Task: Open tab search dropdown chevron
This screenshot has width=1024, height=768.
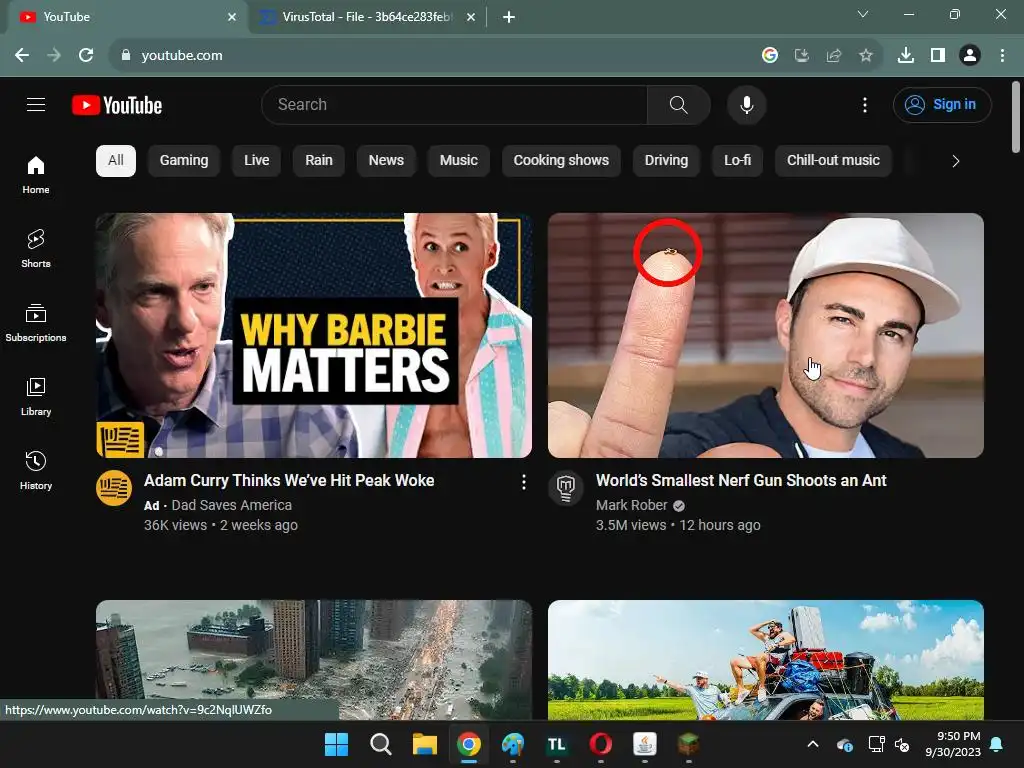Action: (x=863, y=14)
